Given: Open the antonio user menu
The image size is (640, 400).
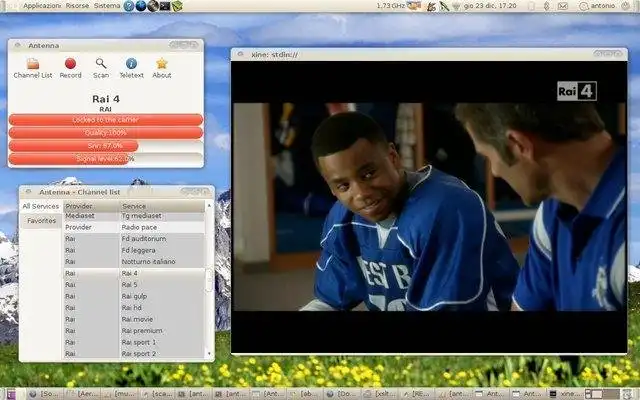Looking at the screenshot, I should [598, 6].
